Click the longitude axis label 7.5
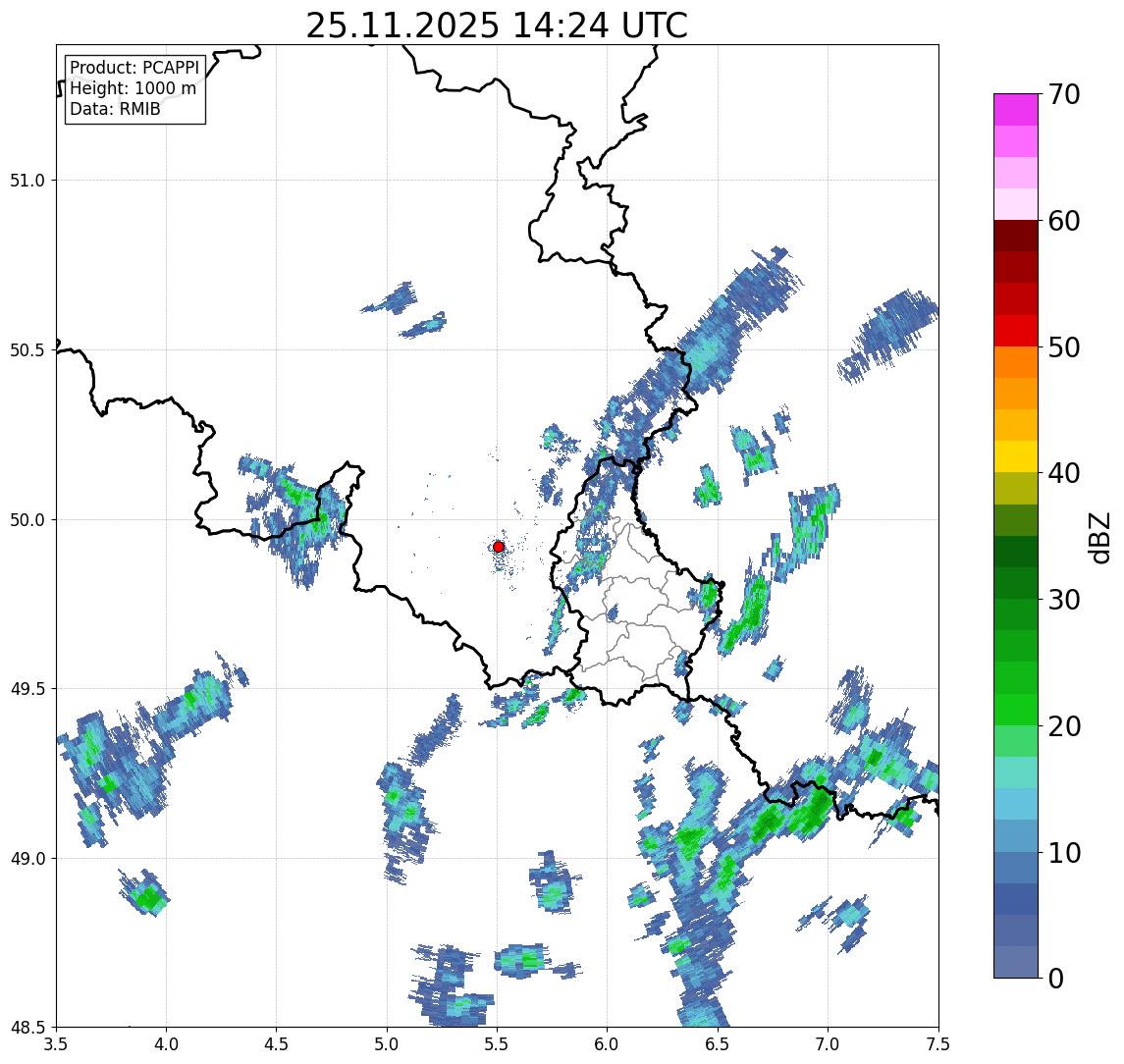 pyautogui.click(x=938, y=1043)
